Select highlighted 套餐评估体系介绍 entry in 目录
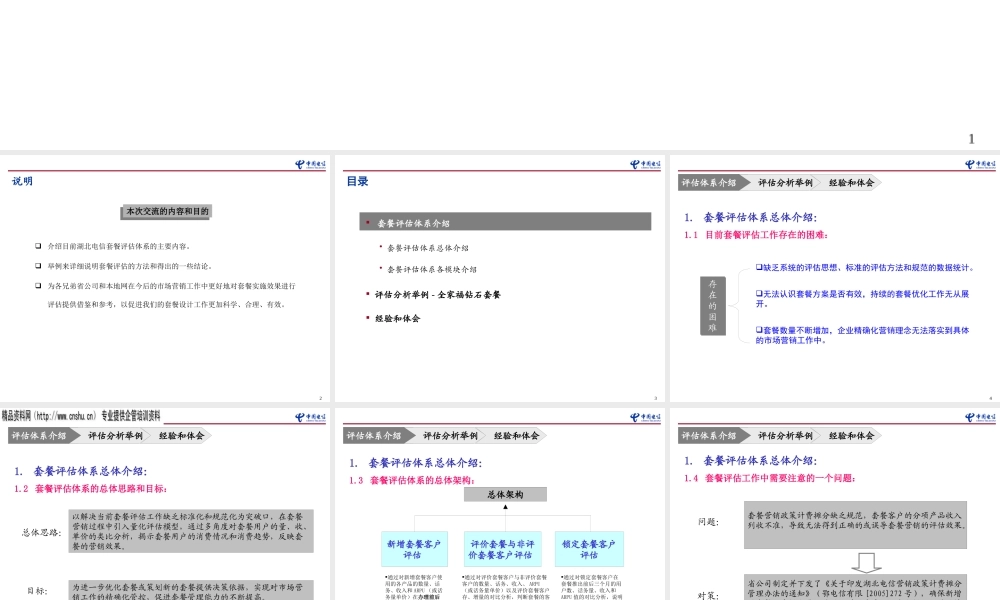The height and width of the screenshot is (600, 1000). click(x=505, y=222)
